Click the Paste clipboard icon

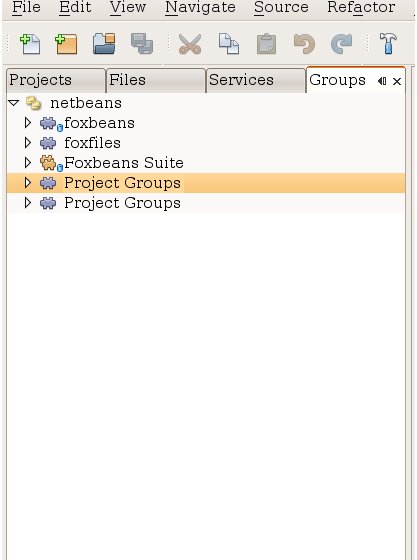coord(266,44)
